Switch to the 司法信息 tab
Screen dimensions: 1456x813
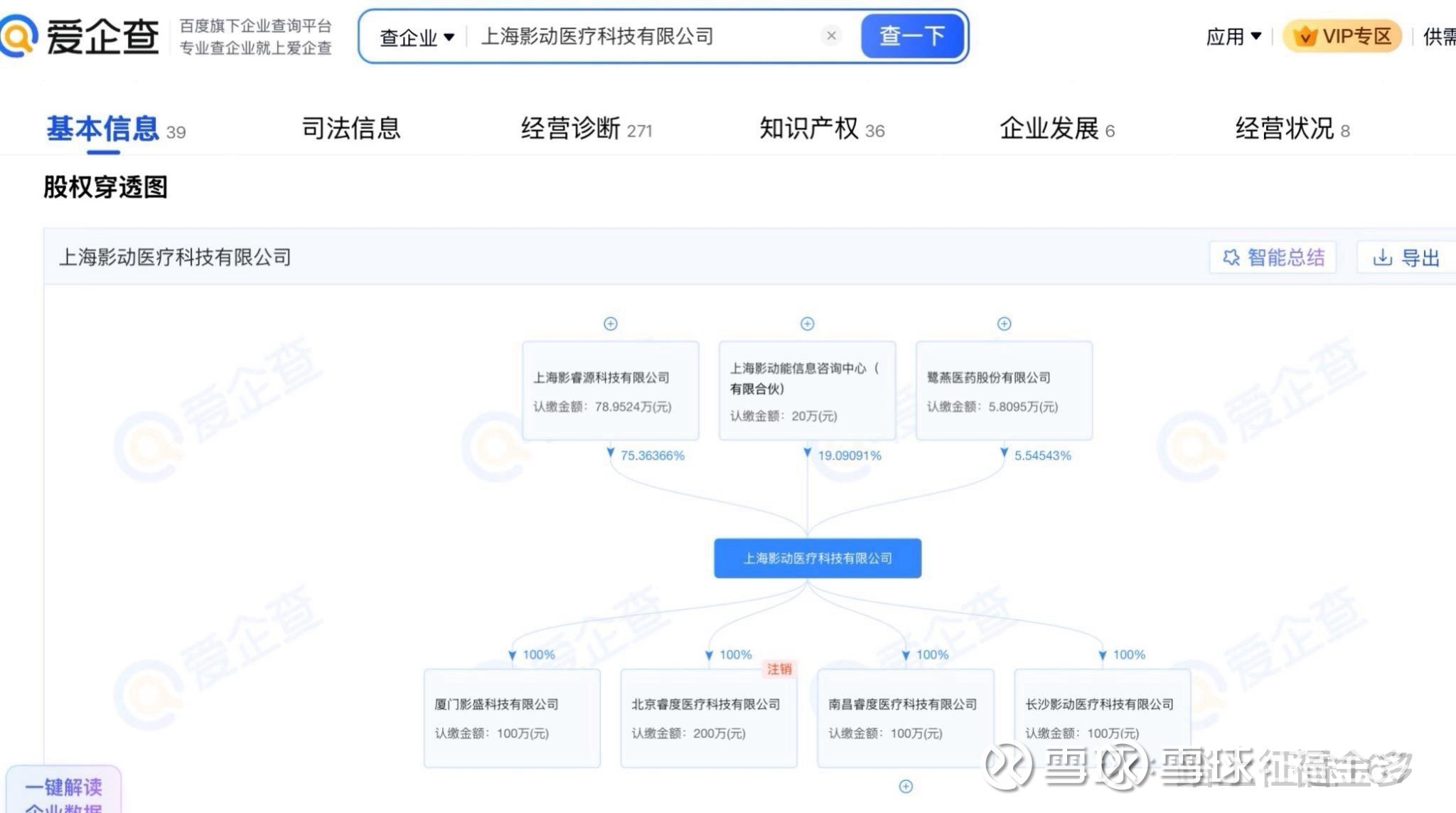tap(350, 129)
